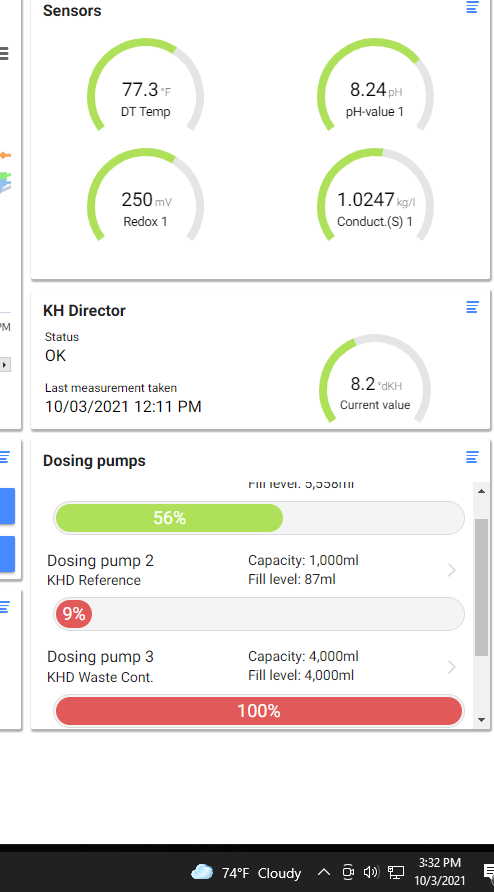Expand Dosing pump 2 details chevron
494x892 pixels.
[x=452, y=570]
